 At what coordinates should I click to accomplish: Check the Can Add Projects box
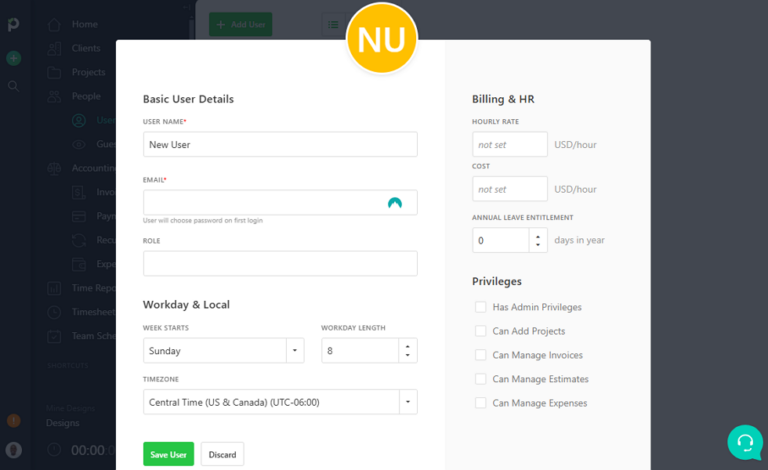click(x=481, y=331)
